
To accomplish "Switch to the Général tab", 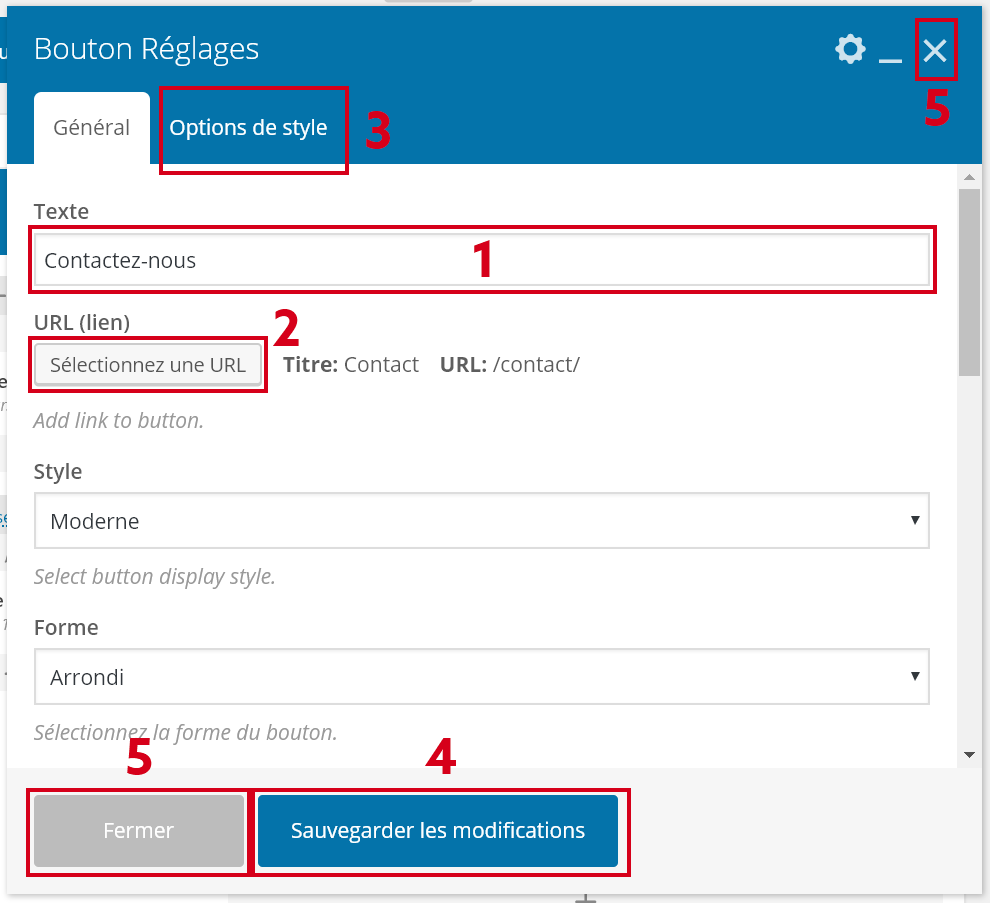I will click(91, 128).
